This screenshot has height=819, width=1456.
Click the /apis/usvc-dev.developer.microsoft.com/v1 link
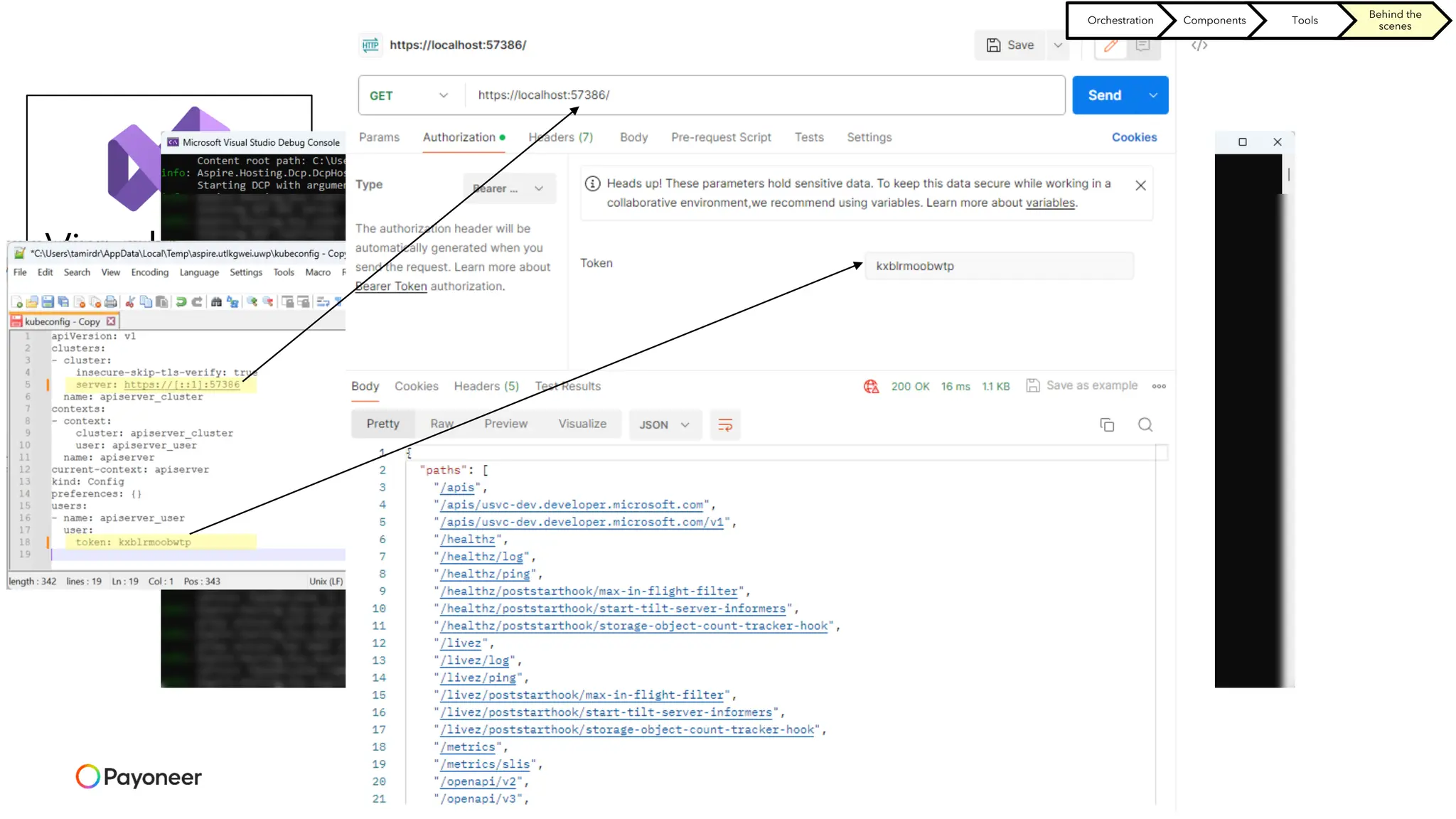[x=582, y=522]
